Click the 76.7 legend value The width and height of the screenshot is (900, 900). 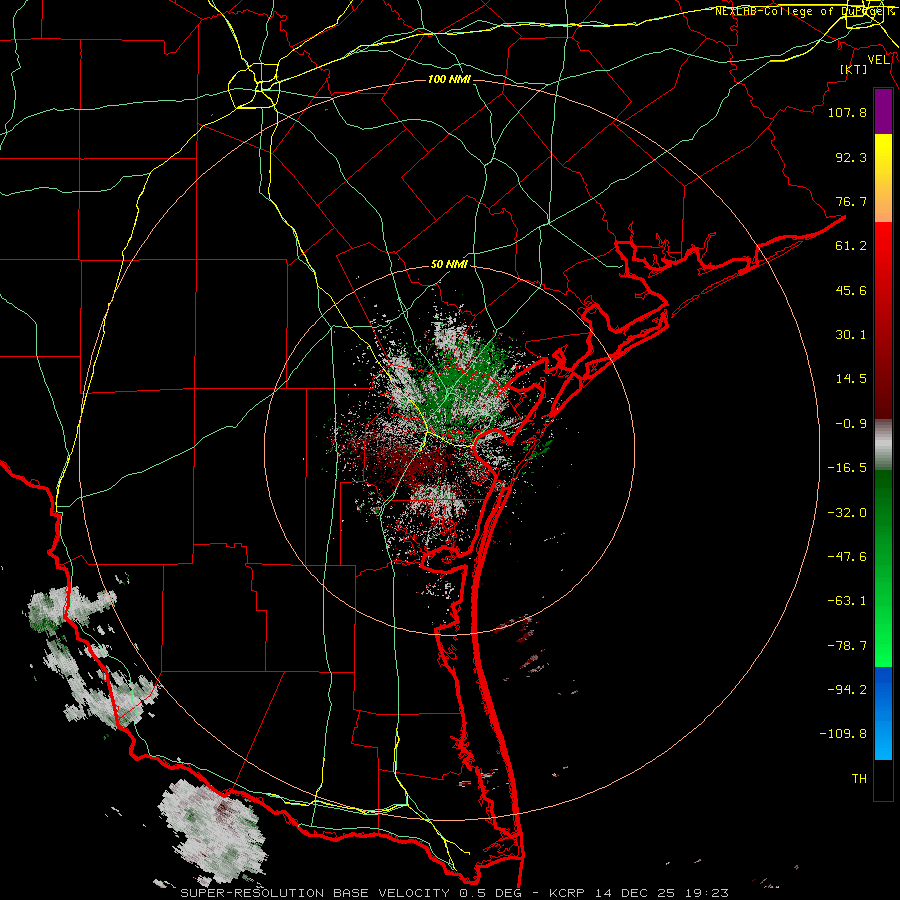tap(851, 201)
